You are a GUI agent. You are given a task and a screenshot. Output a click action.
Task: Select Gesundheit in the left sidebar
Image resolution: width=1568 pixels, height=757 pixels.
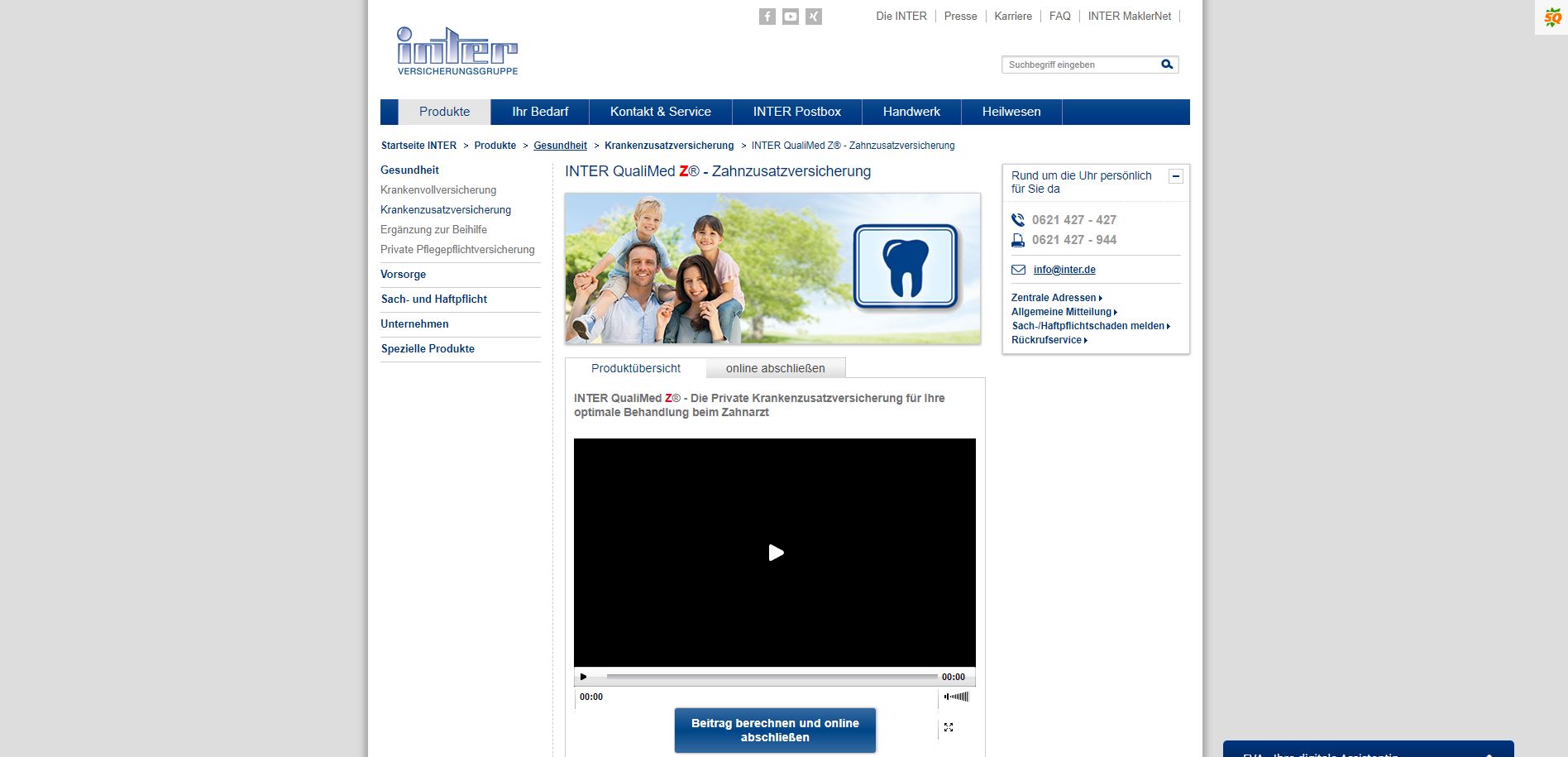[409, 170]
